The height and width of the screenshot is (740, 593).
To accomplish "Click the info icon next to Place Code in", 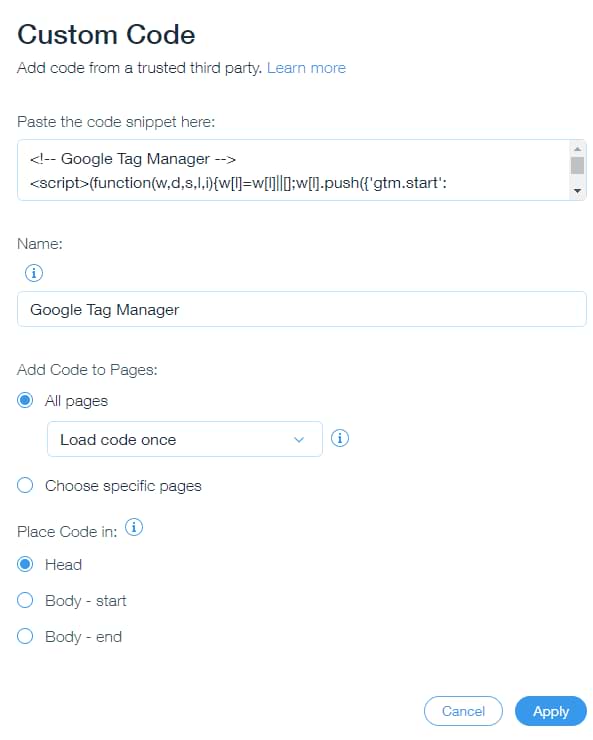I will point(134,527).
